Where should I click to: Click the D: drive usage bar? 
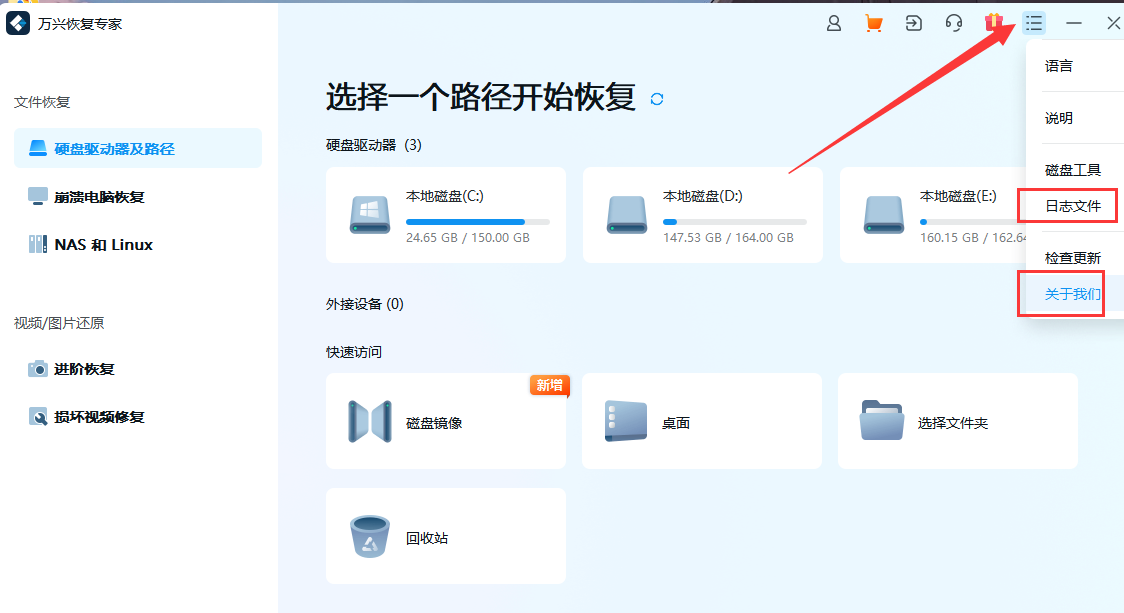coord(735,222)
